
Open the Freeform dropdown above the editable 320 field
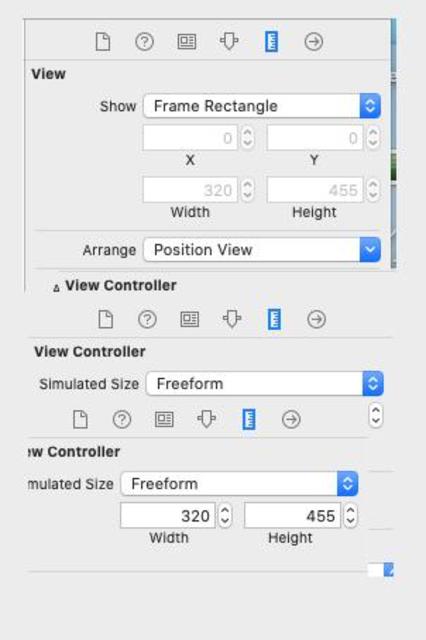[x=240, y=484]
